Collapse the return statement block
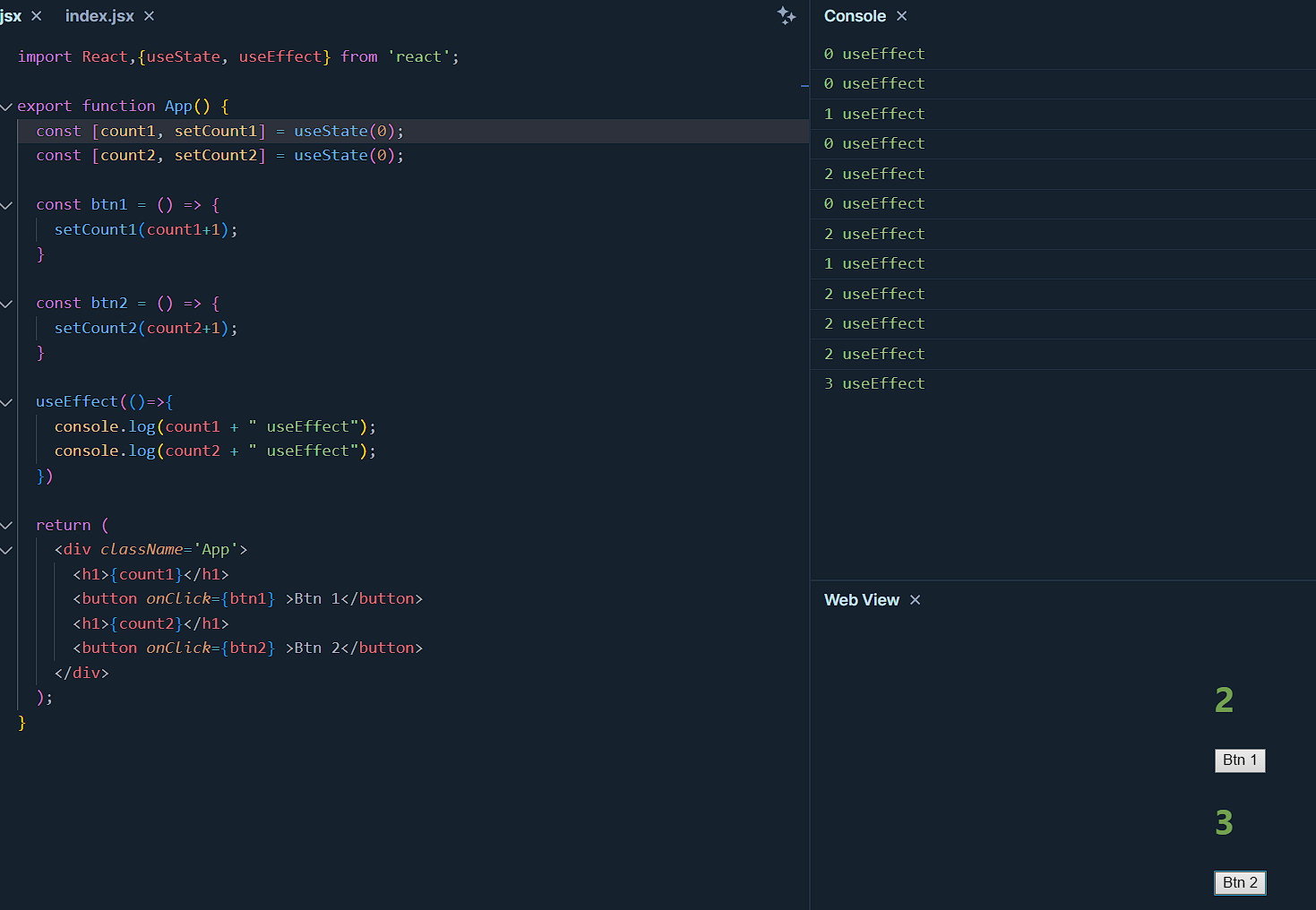The image size is (1316, 910). [7, 526]
